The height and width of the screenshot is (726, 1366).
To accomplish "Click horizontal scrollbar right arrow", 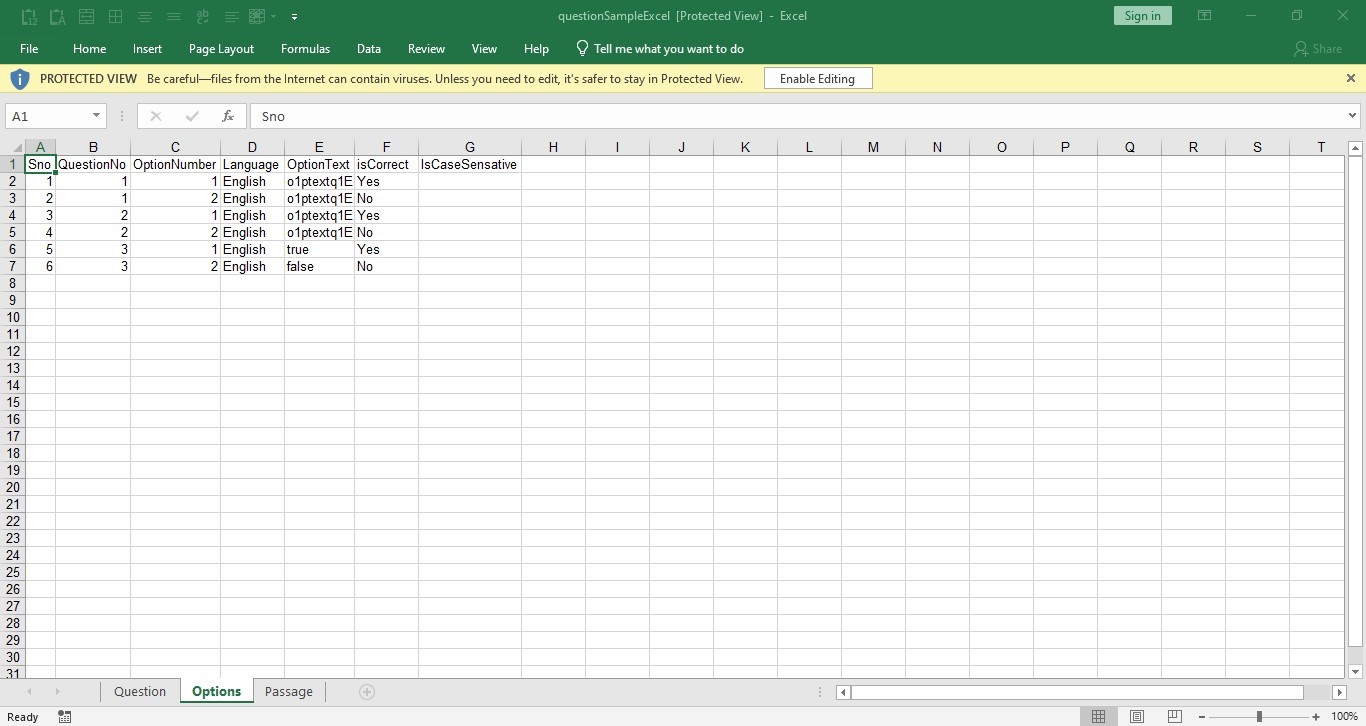I will [1339, 692].
